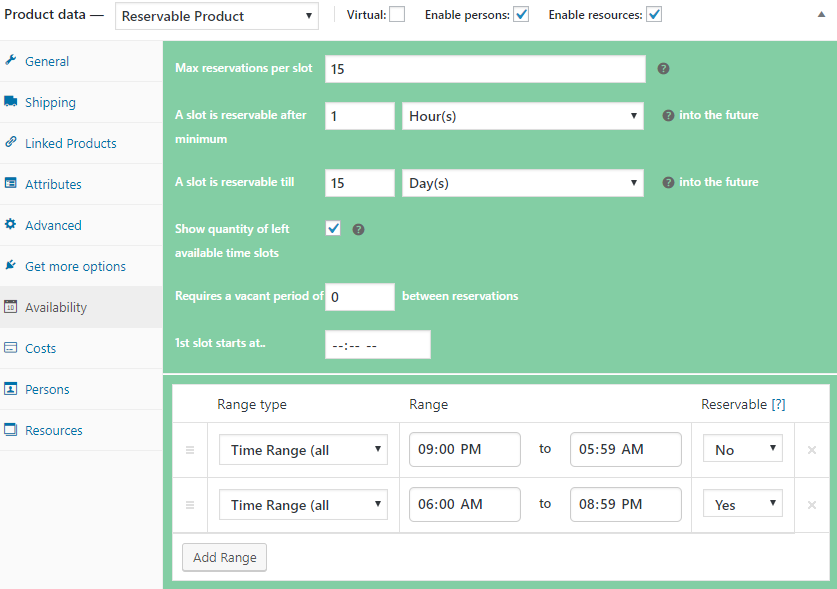837x589 pixels.
Task: Delete the 06:00 AM range row
Action: (812, 505)
